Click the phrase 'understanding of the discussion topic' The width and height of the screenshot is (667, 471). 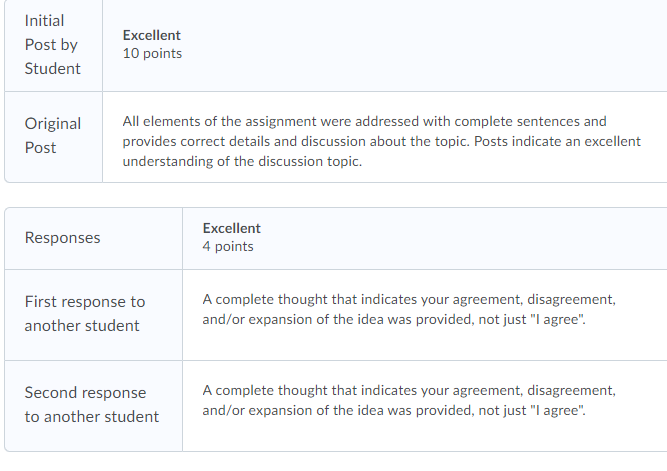tap(241, 161)
